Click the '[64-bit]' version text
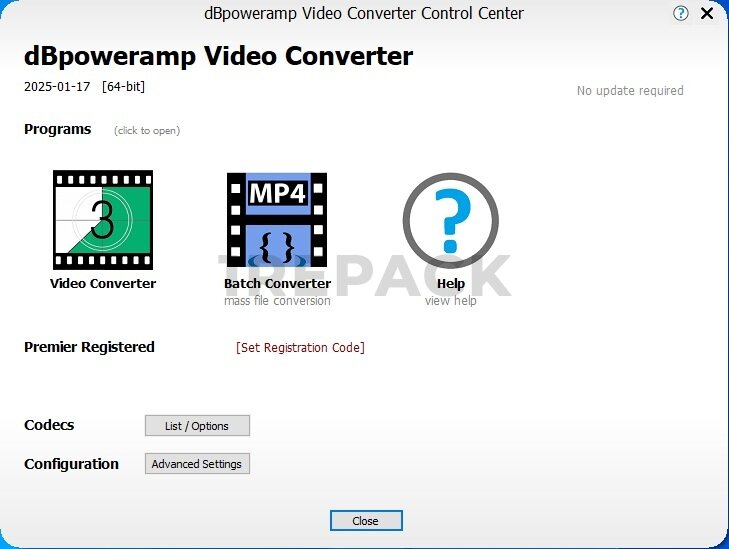 (x=123, y=87)
